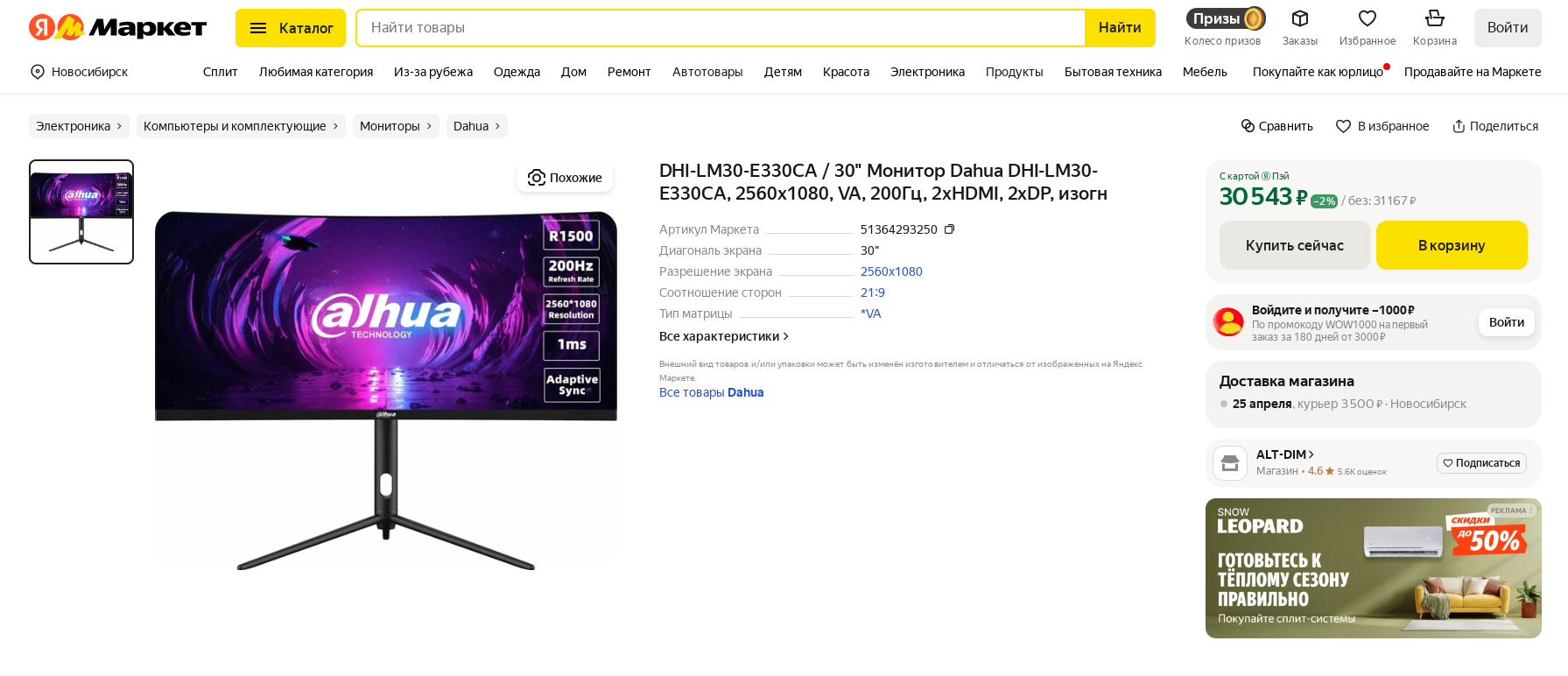Viewport: 1568px width, 676px height.
Task: Open the ALT-DIM store page
Action: point(1285,454)
